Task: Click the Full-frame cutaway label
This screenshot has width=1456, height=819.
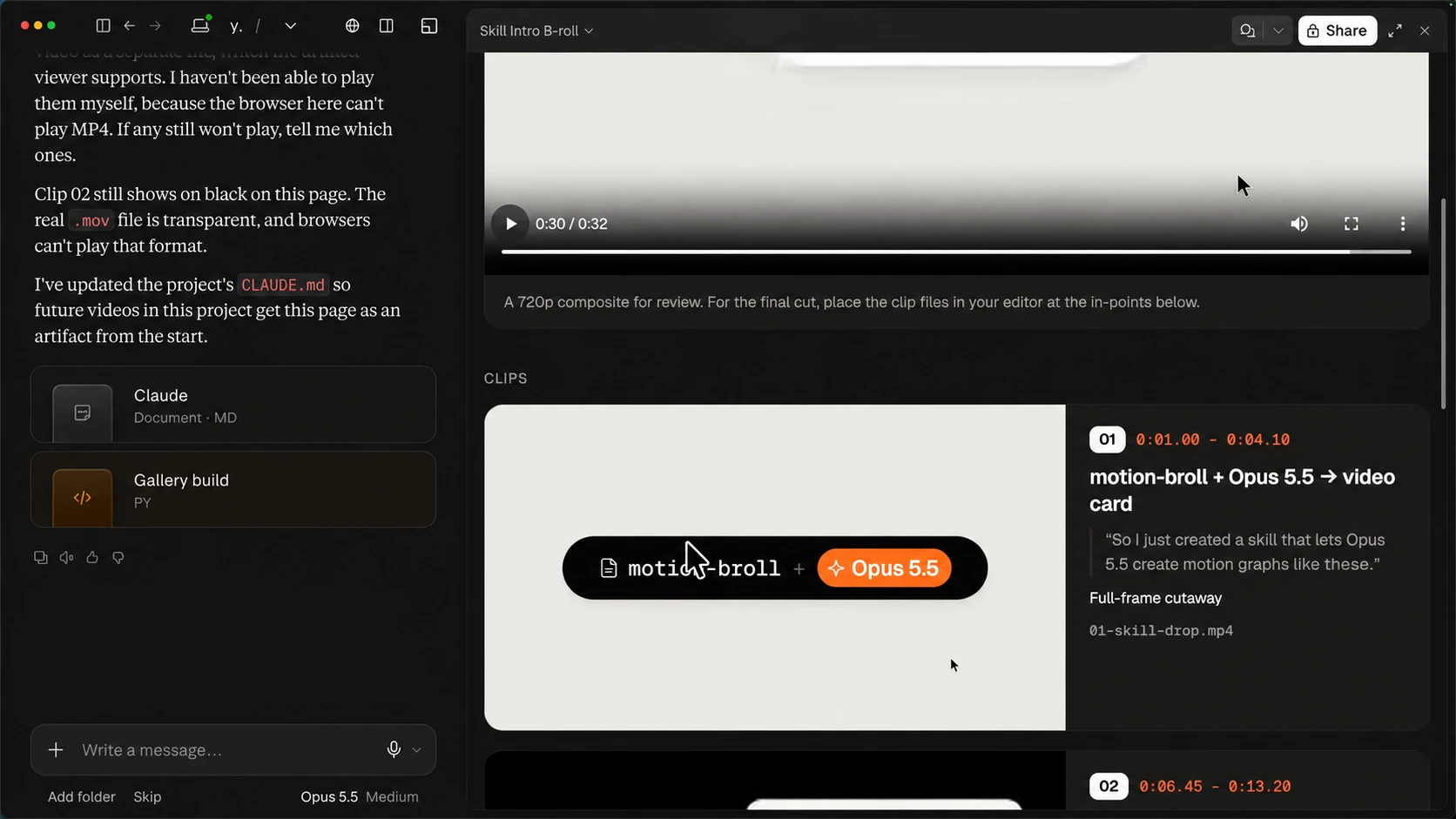Action: pyautogui.click(x=1156, y=598)
